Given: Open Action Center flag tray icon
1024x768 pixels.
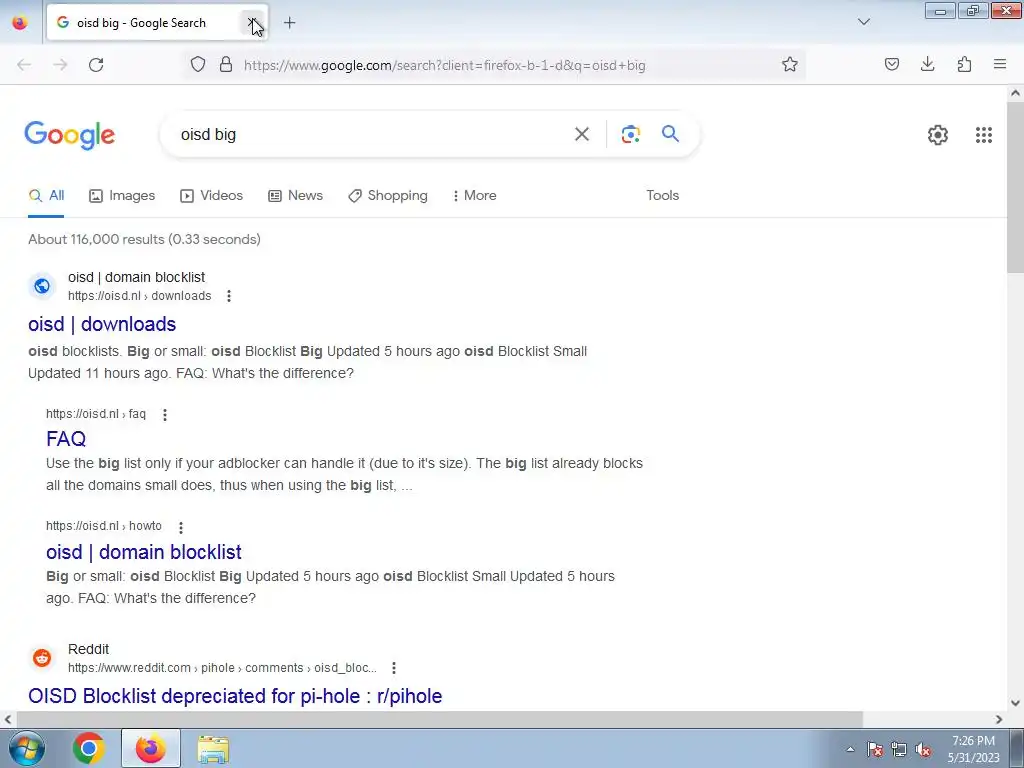Looking at the screenshot, I should coord(875,750).
